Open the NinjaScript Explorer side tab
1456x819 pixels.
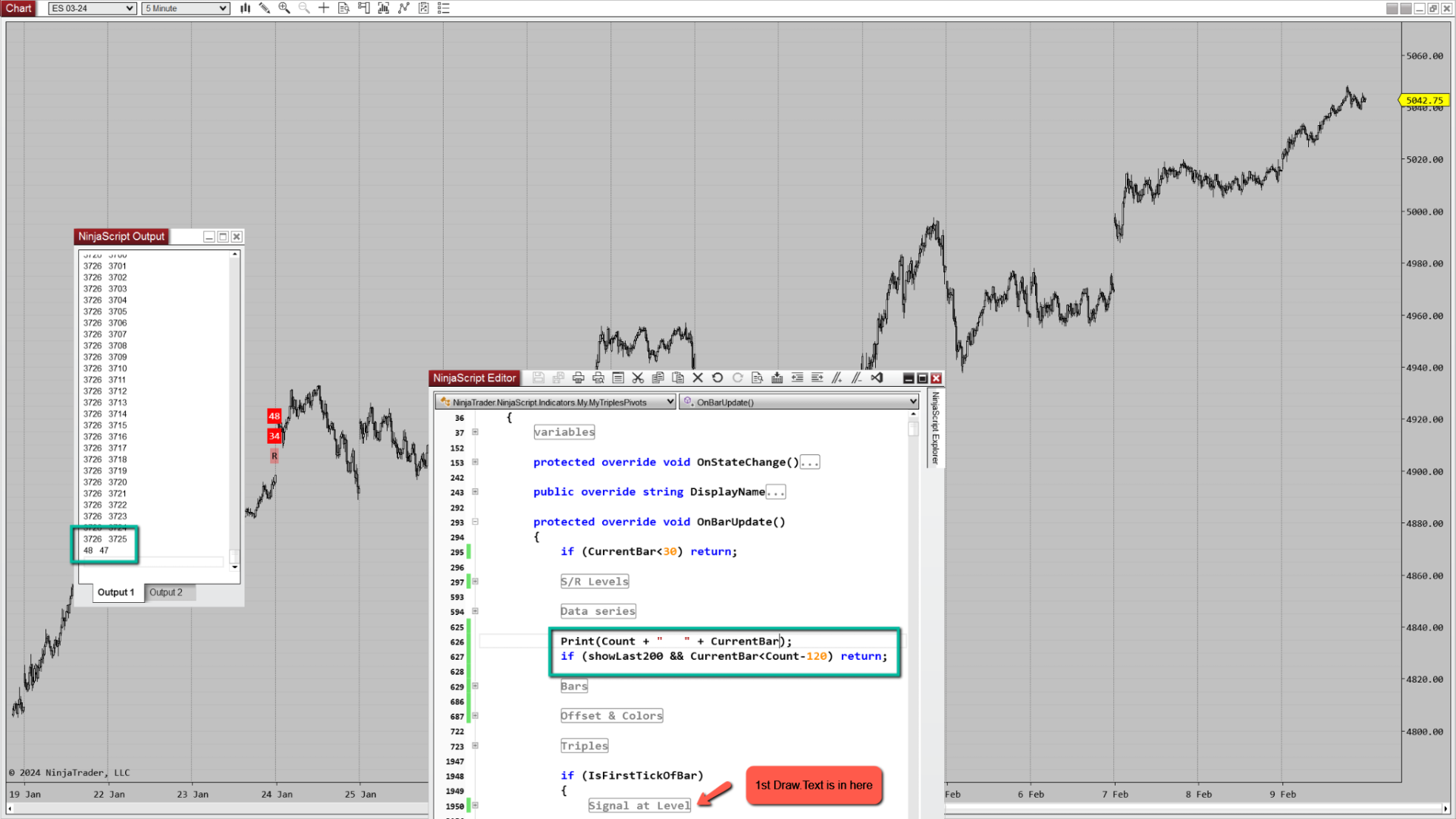click(935, 428)
